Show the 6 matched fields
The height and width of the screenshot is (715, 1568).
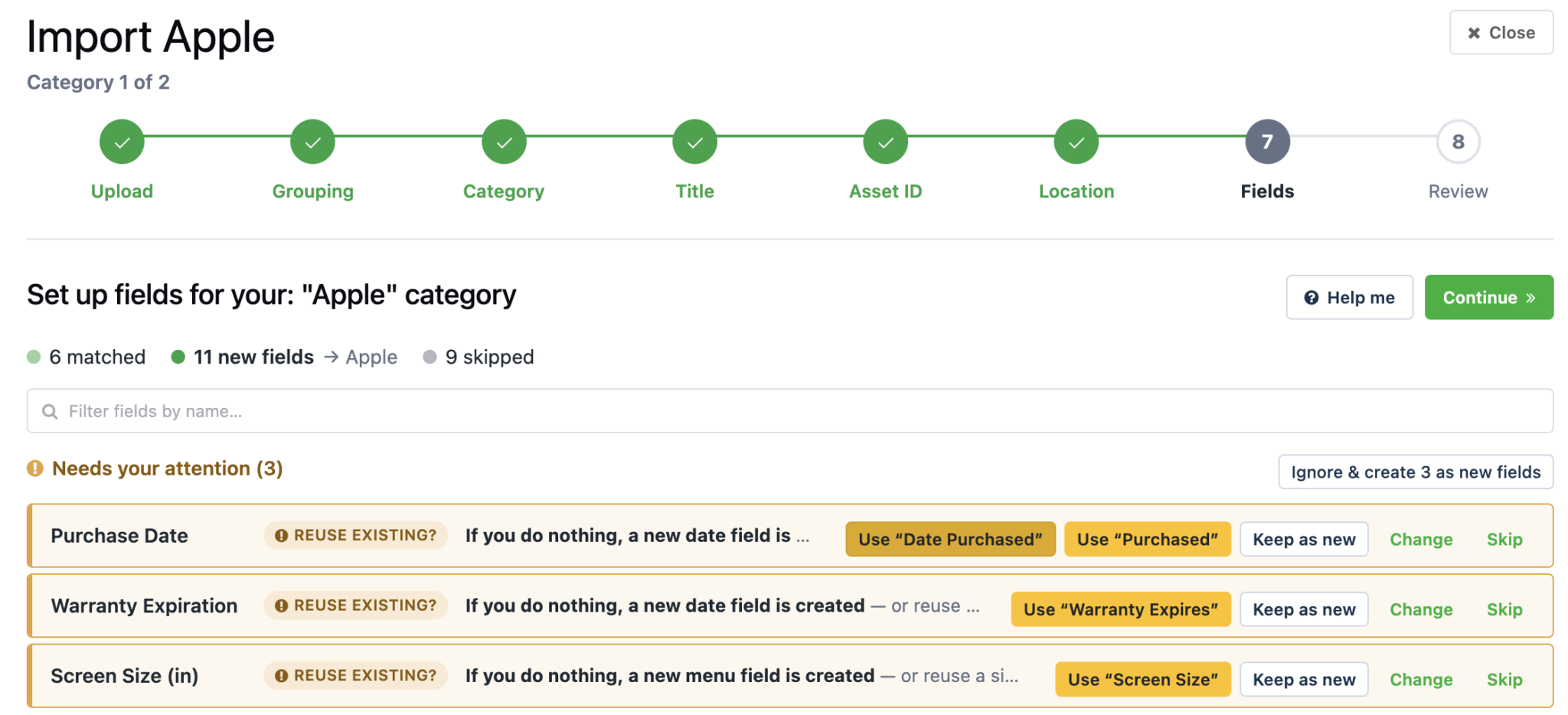87,357
